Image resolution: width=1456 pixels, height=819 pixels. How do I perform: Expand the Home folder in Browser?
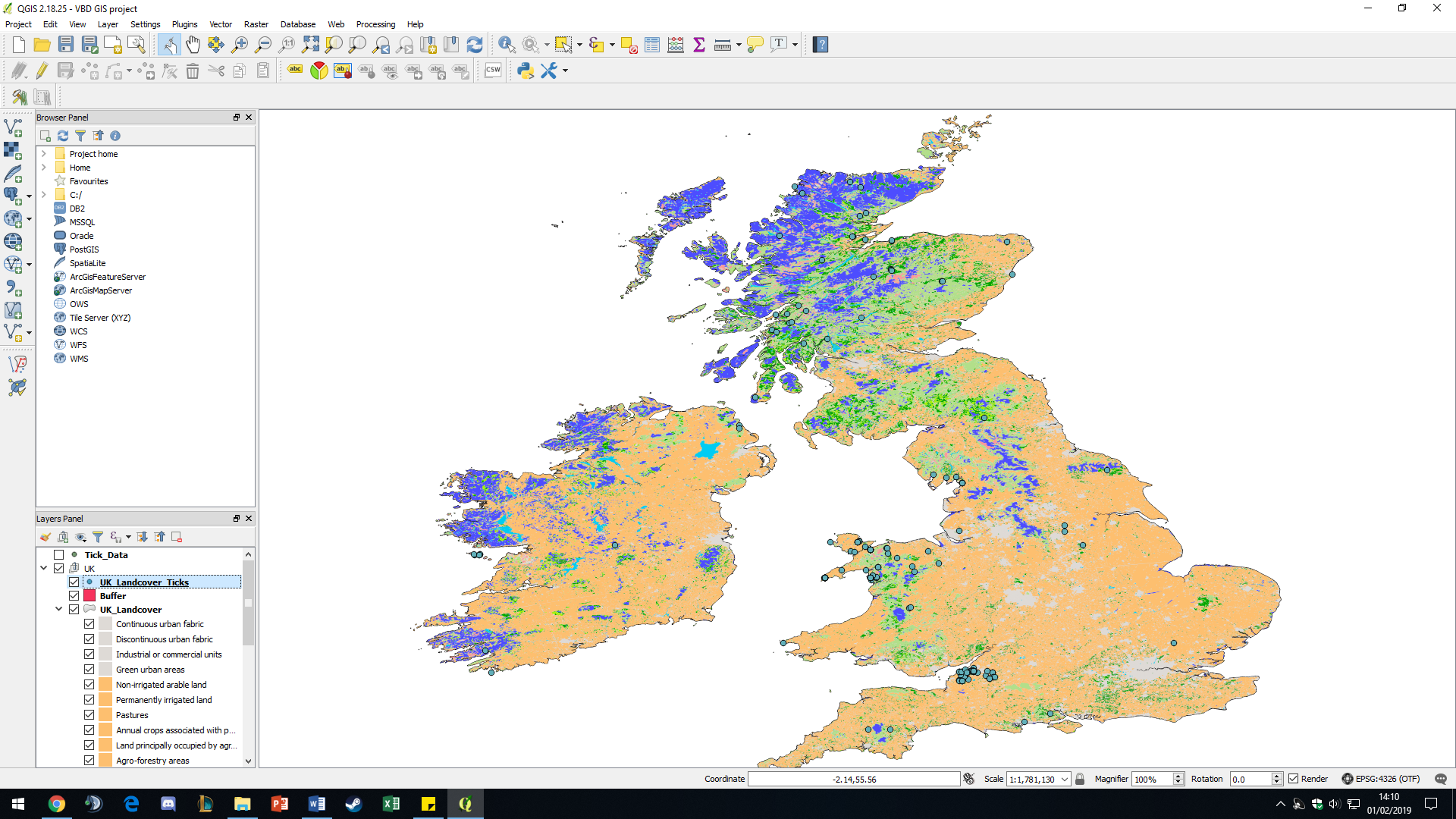point(44,168)
